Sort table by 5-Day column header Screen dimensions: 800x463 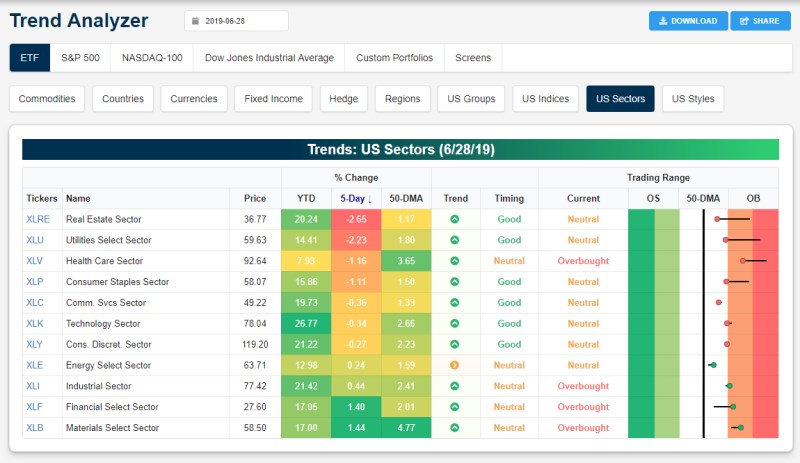point(355,198)
